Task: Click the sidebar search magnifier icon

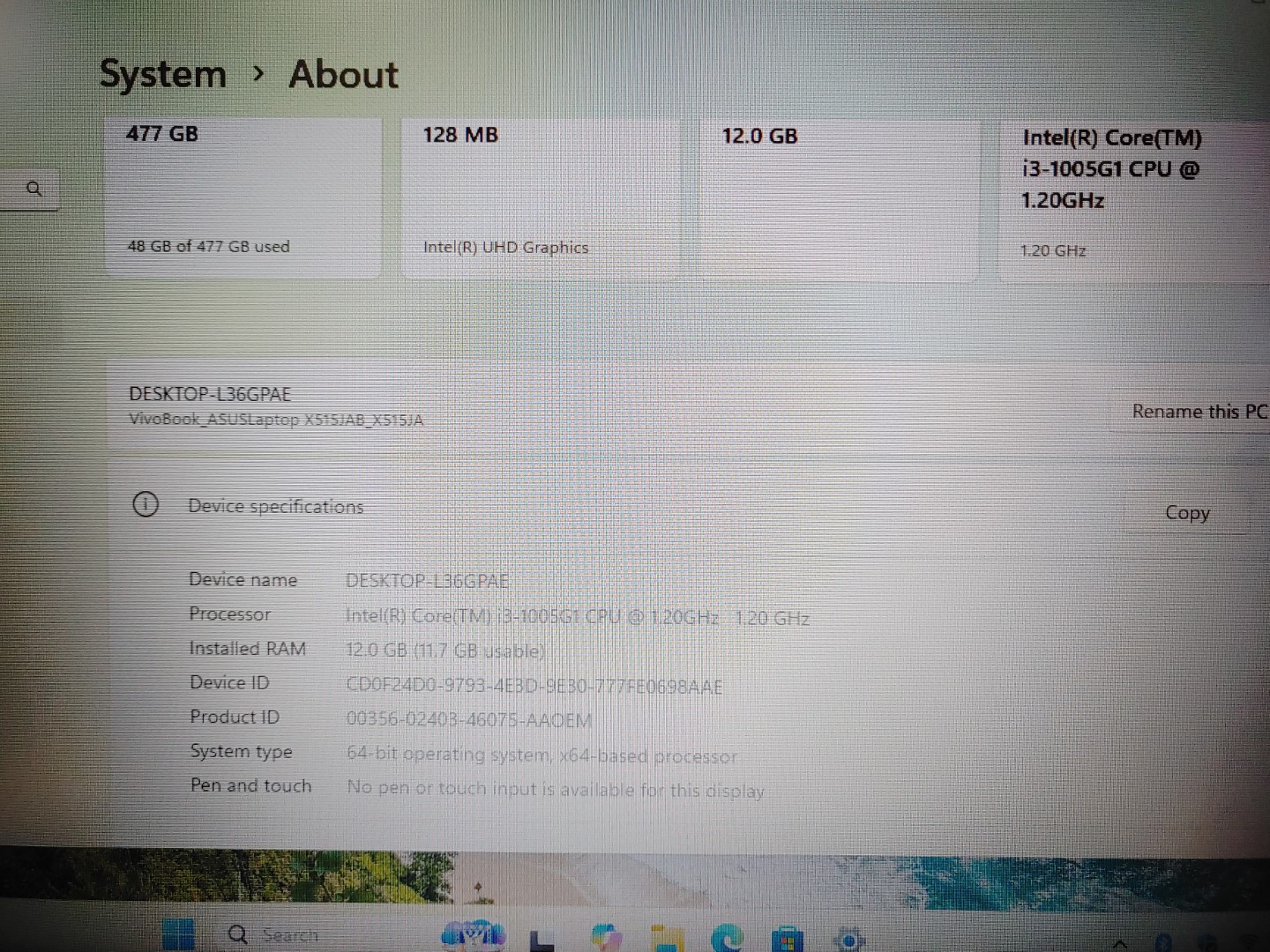Action: pos(34,188)
